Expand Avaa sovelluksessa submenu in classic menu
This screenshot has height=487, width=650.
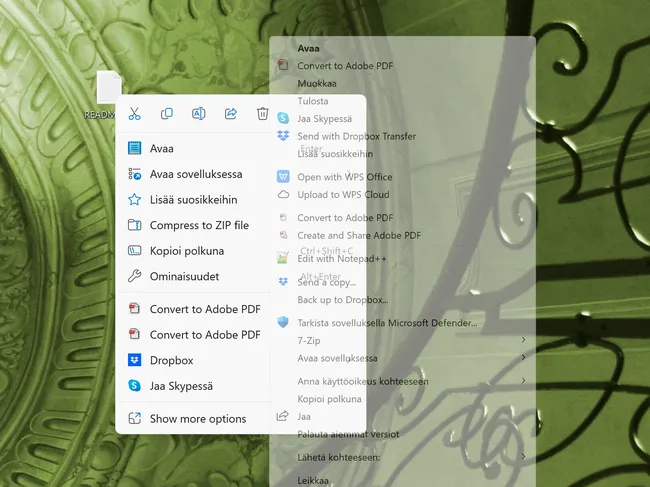402,358
